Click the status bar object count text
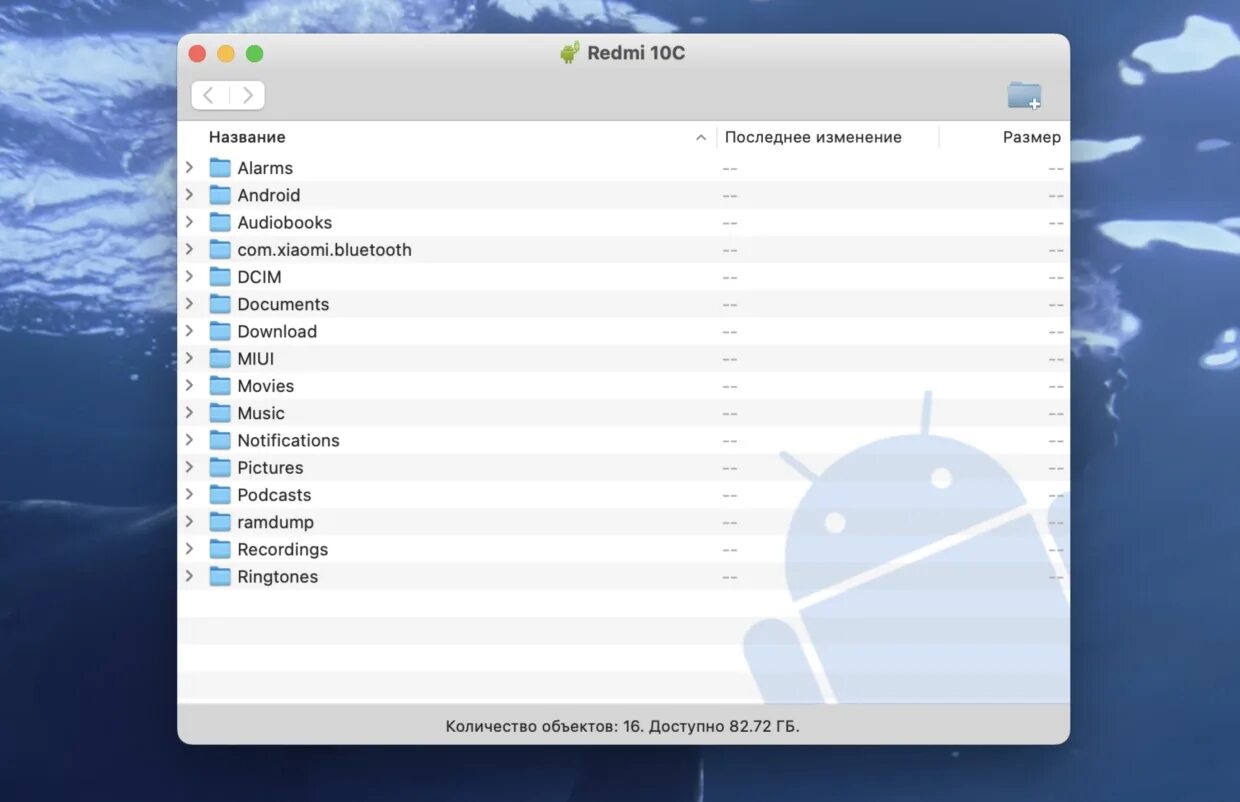 [x=623, y=726]
